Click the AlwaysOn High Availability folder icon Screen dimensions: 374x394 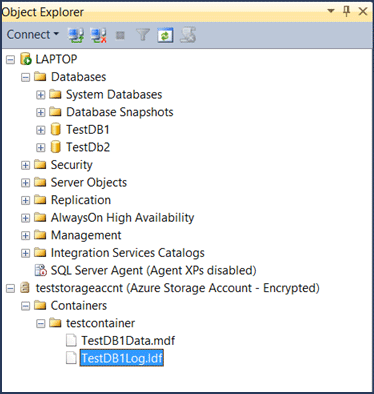[x=40, y=217]
